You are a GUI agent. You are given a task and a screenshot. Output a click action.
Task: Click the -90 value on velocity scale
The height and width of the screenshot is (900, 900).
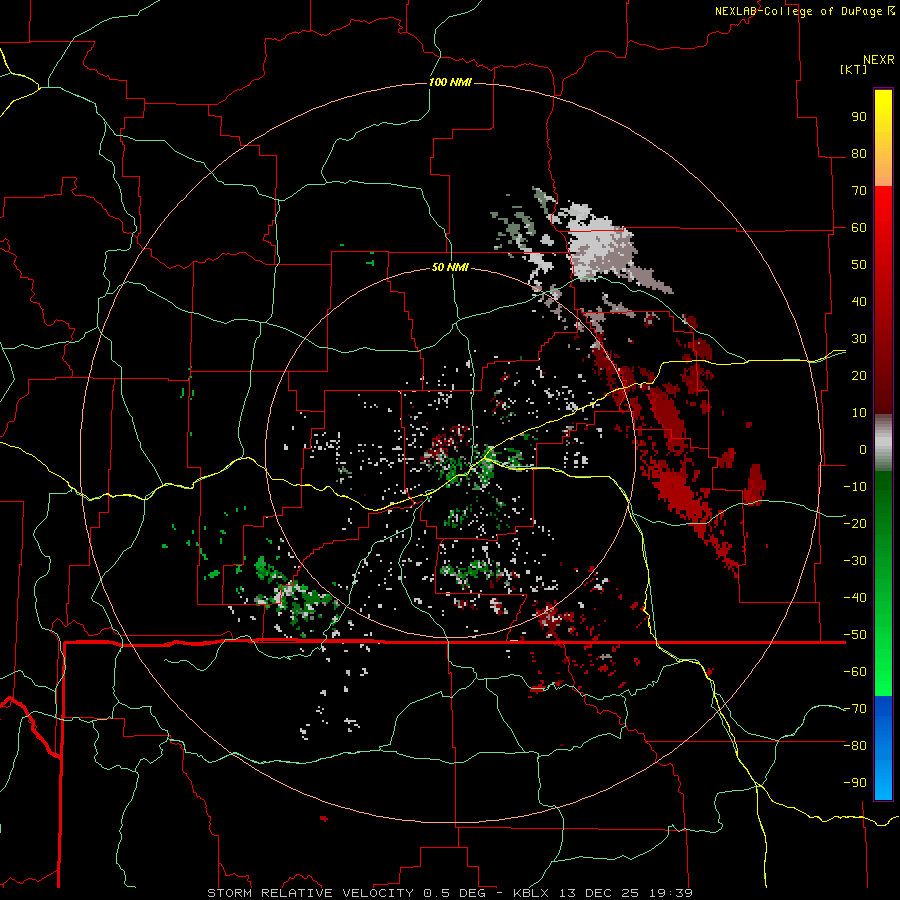click(x=855, y=783)
